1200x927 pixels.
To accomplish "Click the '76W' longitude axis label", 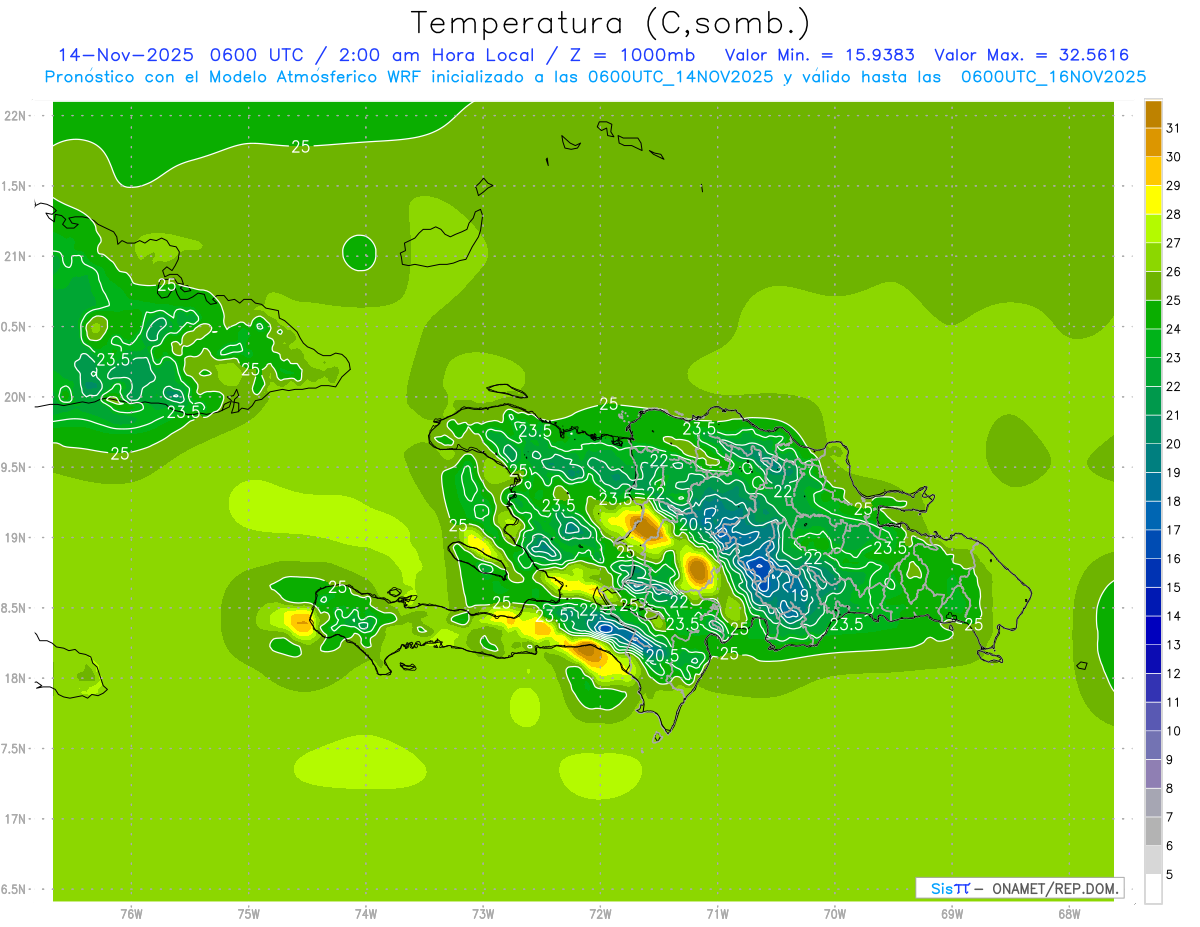I will [x=131, y=914].
